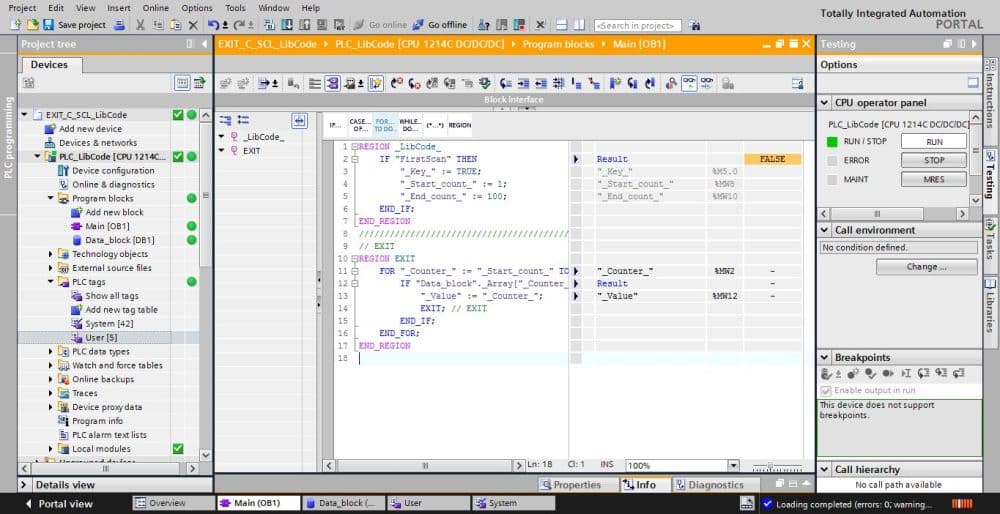This screenshot has width=1000, height=514.
Task: Click the STOP button
Action: [x=934, y=161]
